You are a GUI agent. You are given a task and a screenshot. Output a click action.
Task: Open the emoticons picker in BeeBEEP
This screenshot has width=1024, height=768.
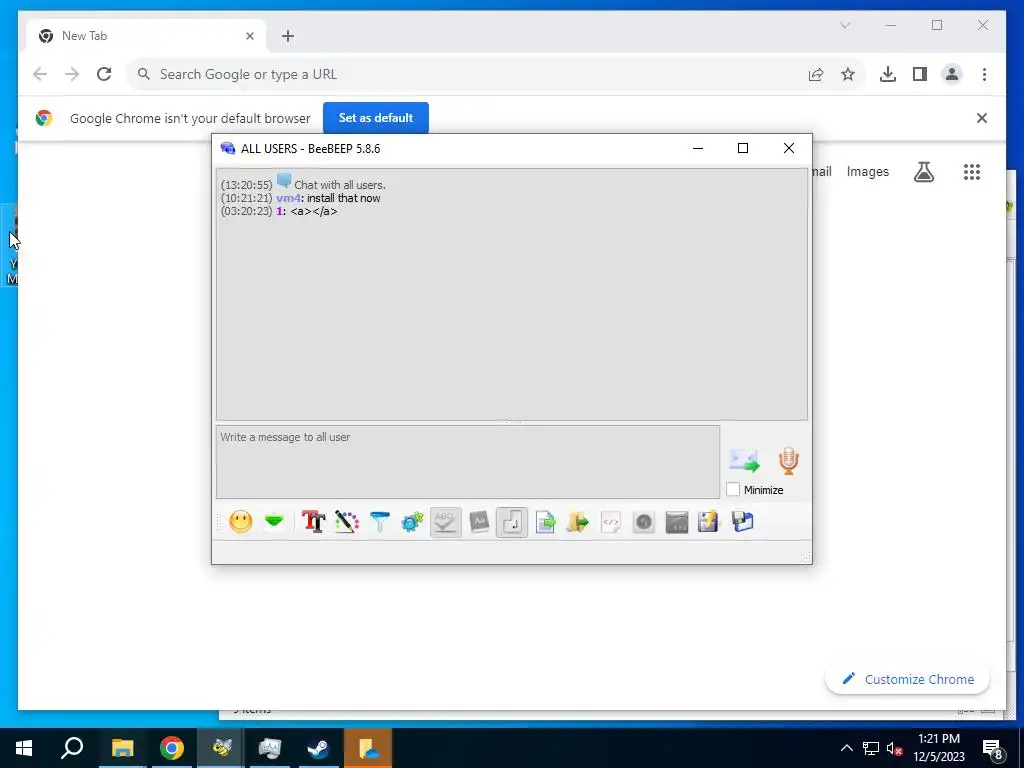(x=240, y=522)
